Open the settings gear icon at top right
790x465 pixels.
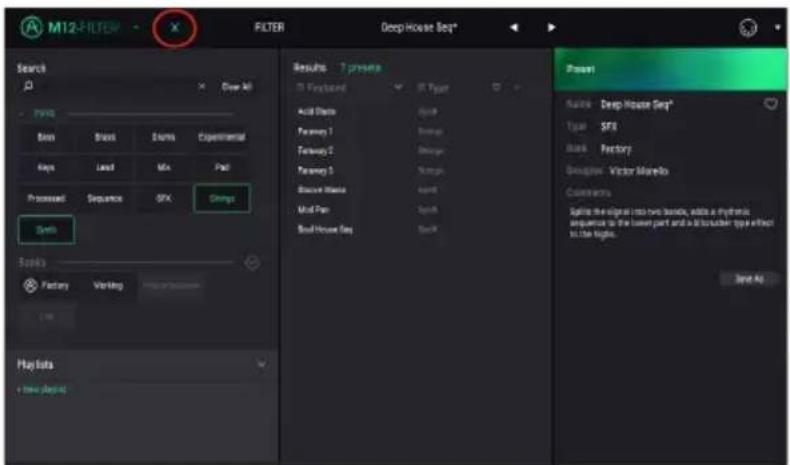coord(748,27)
